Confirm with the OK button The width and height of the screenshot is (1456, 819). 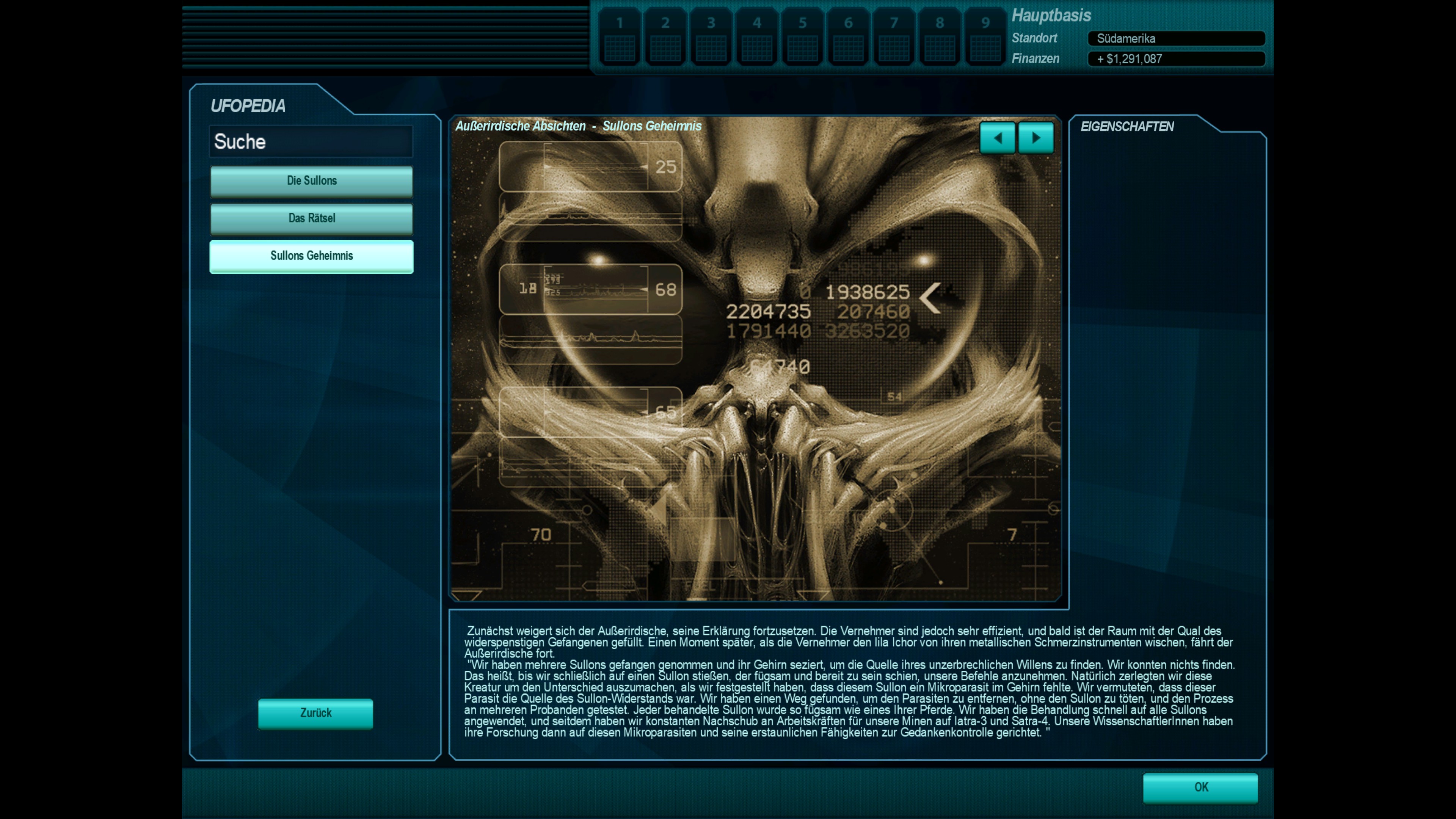click(x=1200, y=788)
